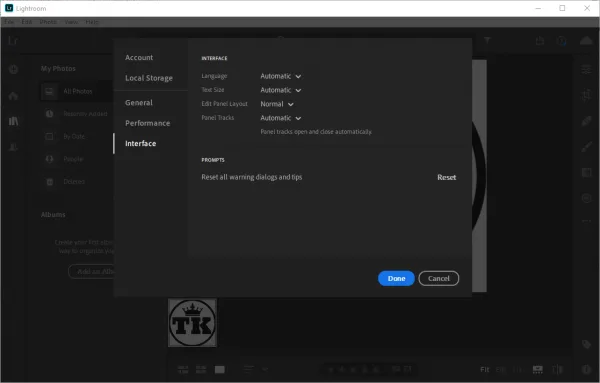Open the View menu
600x383 pixels.
[x=72, y=22]
